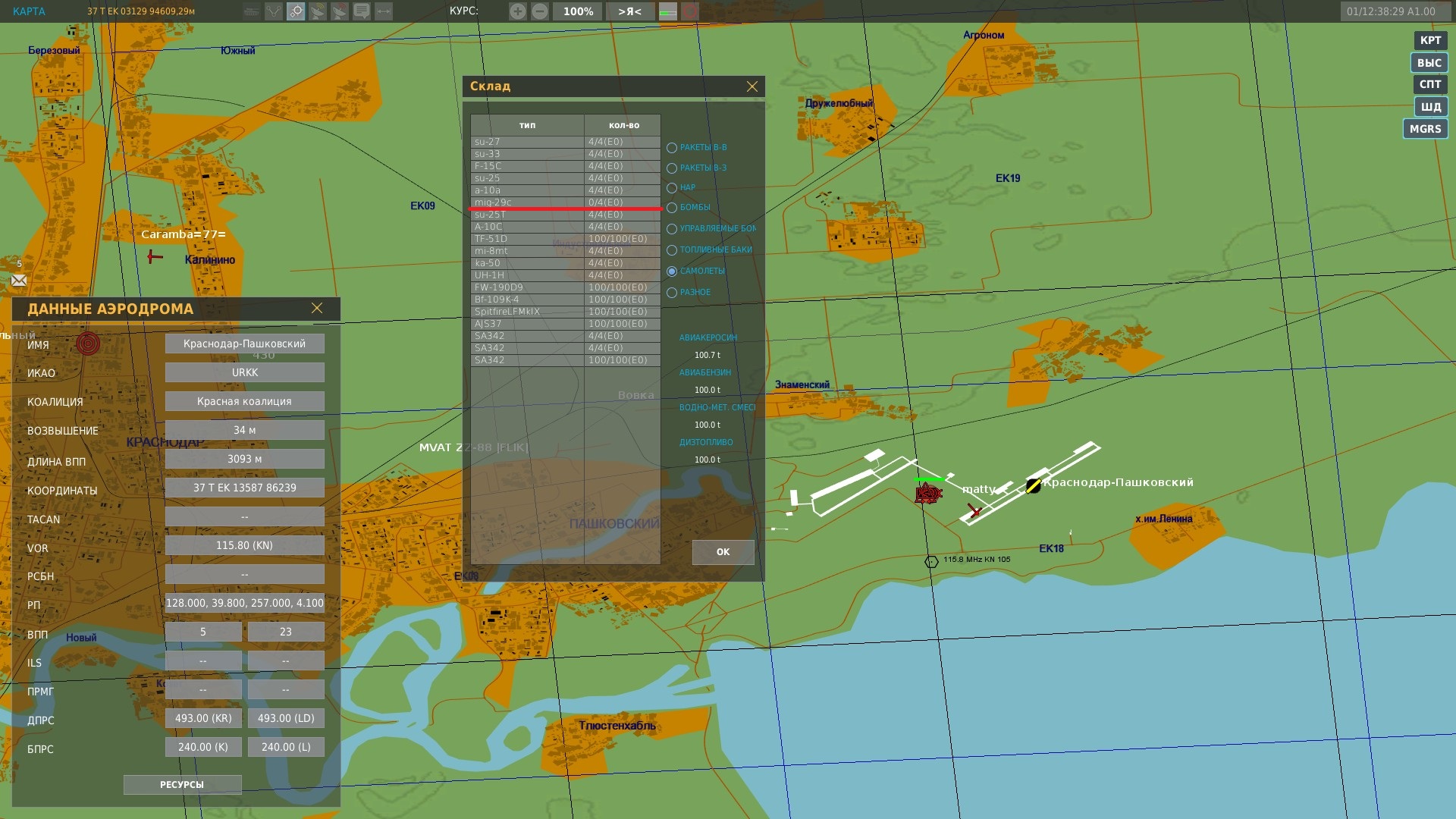Switch to ВЫС altitude map mode

(x=1429, y=63)
